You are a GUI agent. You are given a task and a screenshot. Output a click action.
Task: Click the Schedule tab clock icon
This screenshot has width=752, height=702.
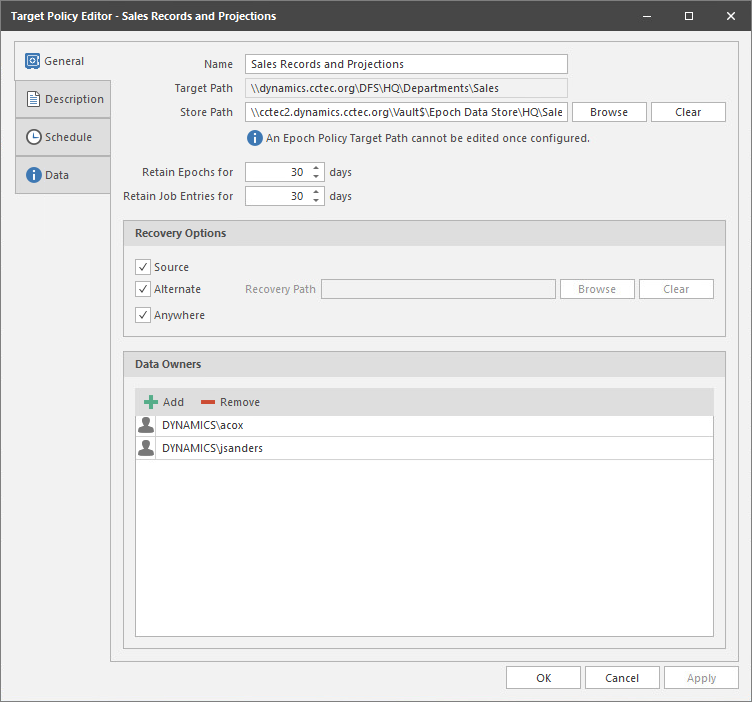pyautogui.click(x=32, y=137)
